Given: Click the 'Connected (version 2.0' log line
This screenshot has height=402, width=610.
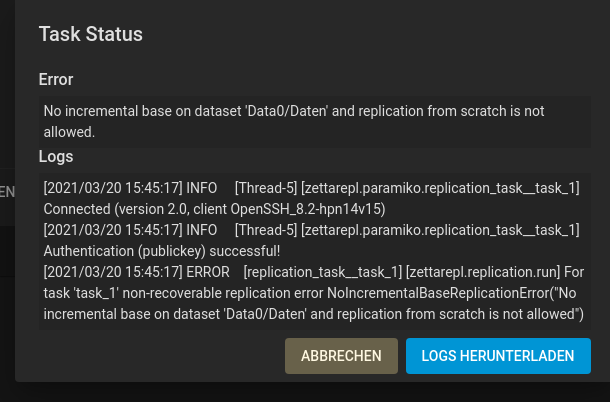Looking at the screenshot, I should tap(214, 209).
